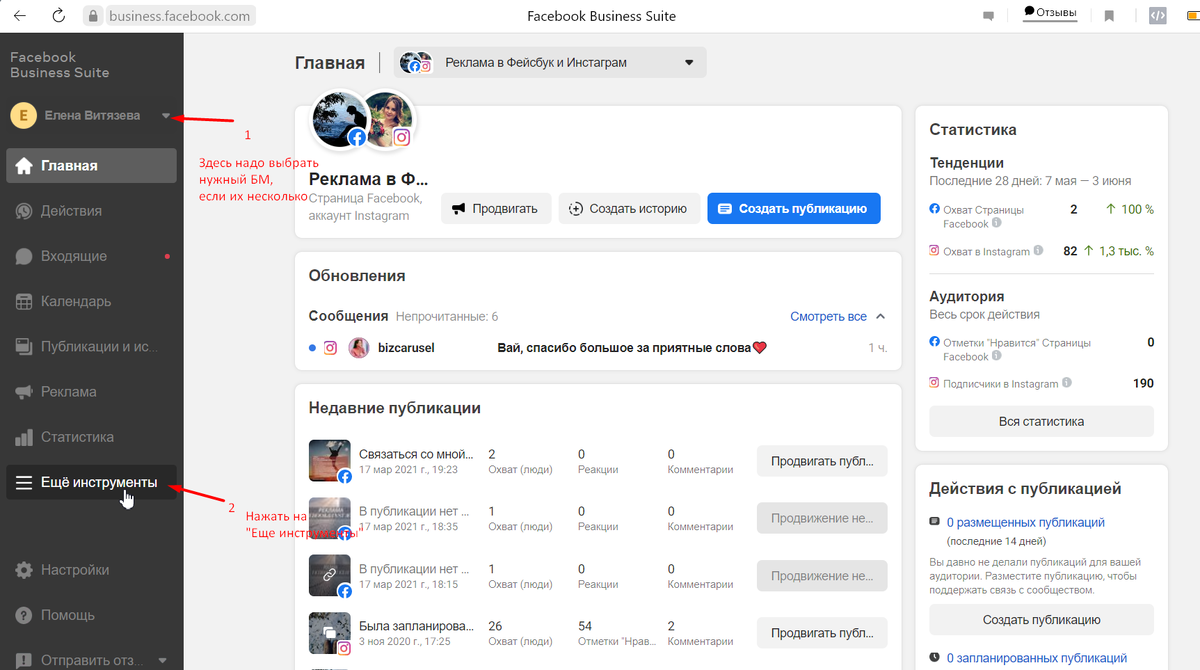Viewport: 1200px width, 670px height.
Task: Click the Статистика bar chart icon in sidebar
Action: pyautogui.click(x=24, y=437)
